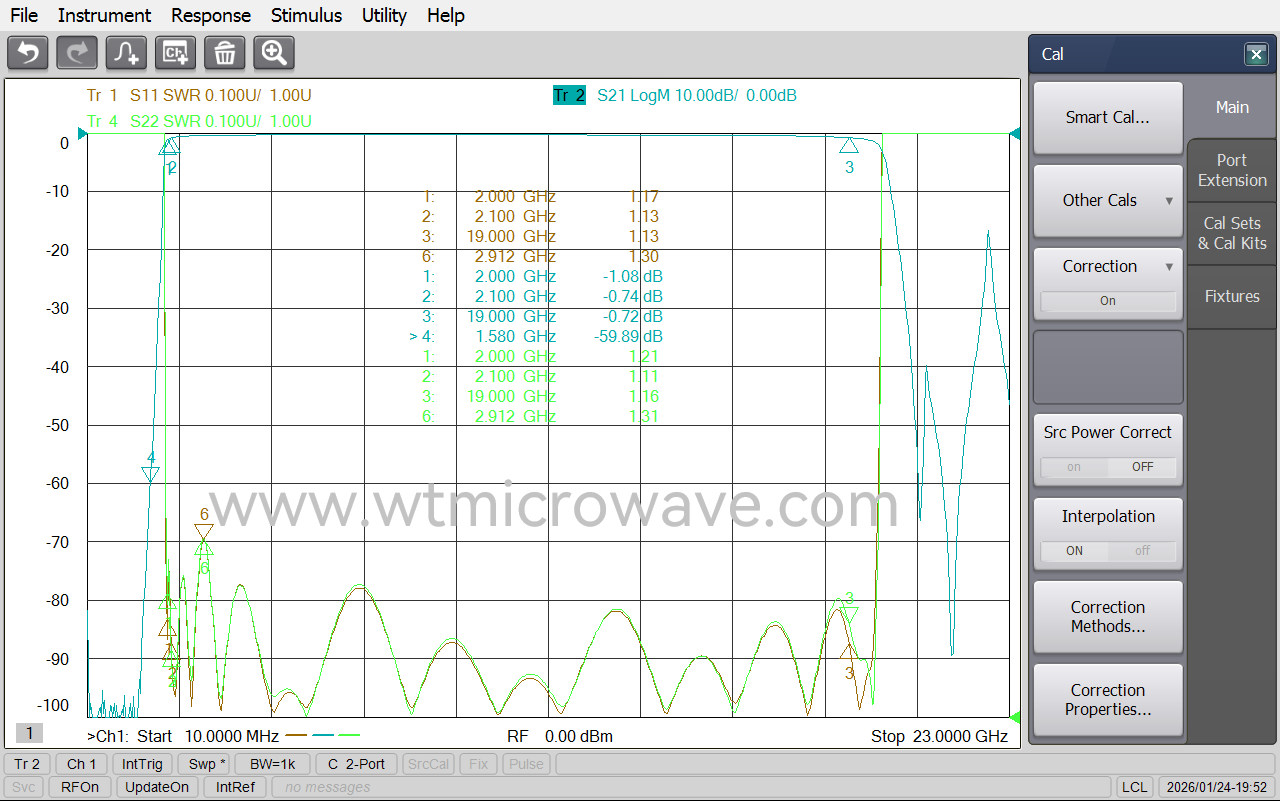Image resolution: width=1280 pixels, height=801 pixels.
Task: Open the Stimulus menu
Action: tap(306, 15)
